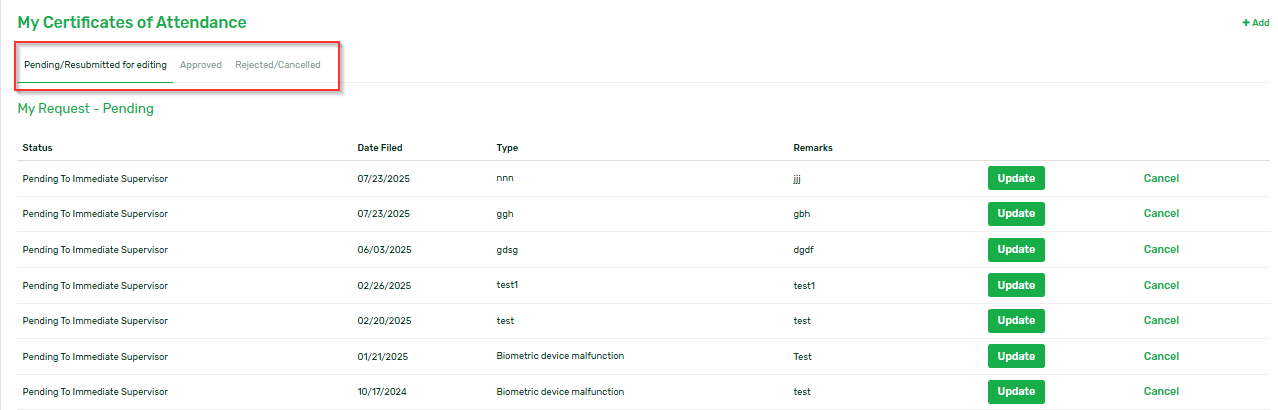Switch to the Approved tab
The width and height of the screenshot is (1278, 410).
pos(201,65)
